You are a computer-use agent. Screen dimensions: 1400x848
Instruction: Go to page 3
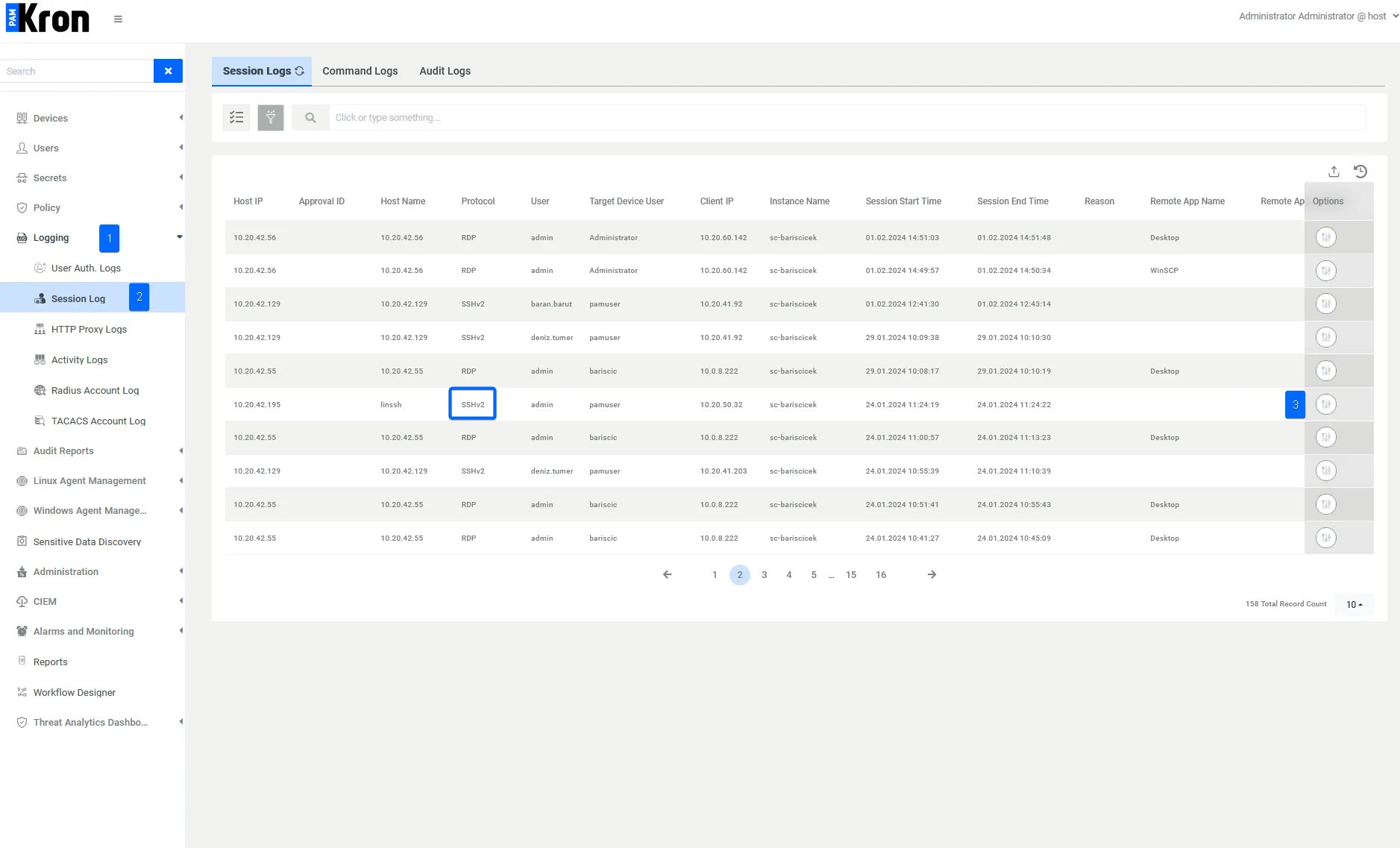pyautogui.click(x=764, y=574)
